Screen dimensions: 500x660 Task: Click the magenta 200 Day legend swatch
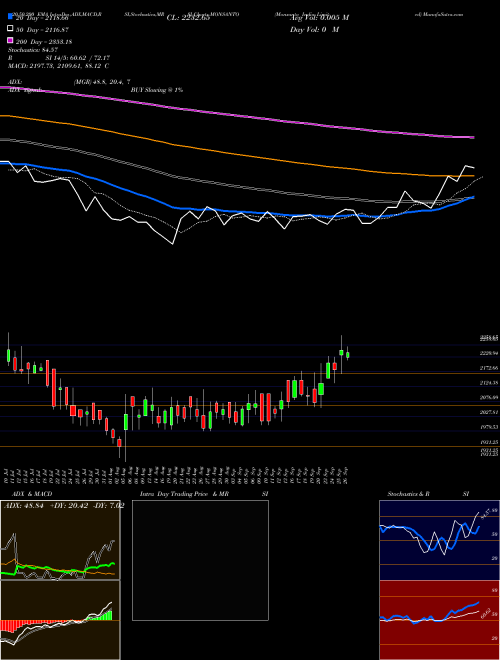11,41
